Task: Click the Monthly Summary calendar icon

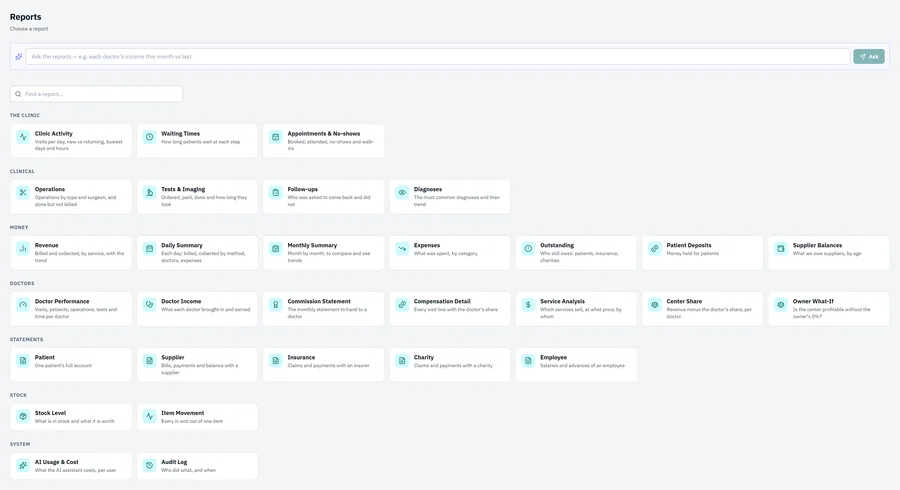Action: 276,248
